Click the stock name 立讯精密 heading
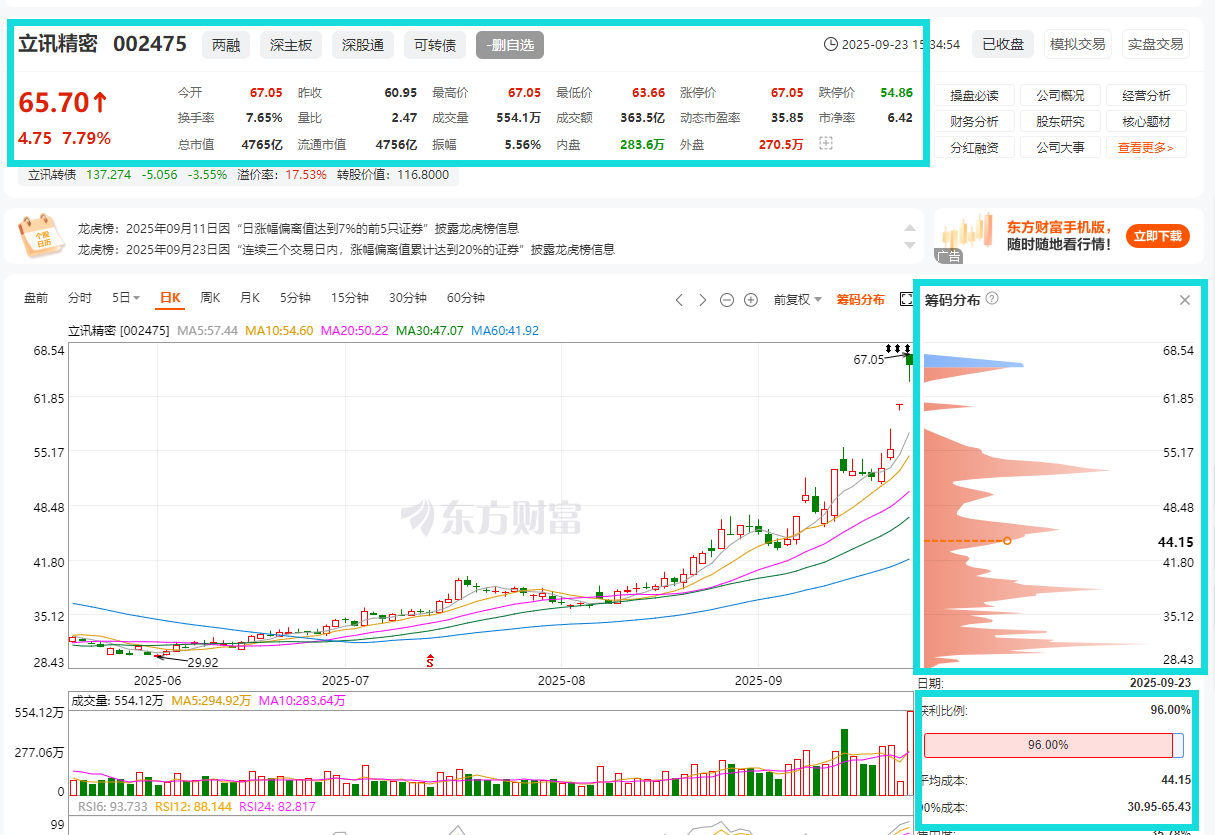The image size is (1215, 835). pos(58,44)
